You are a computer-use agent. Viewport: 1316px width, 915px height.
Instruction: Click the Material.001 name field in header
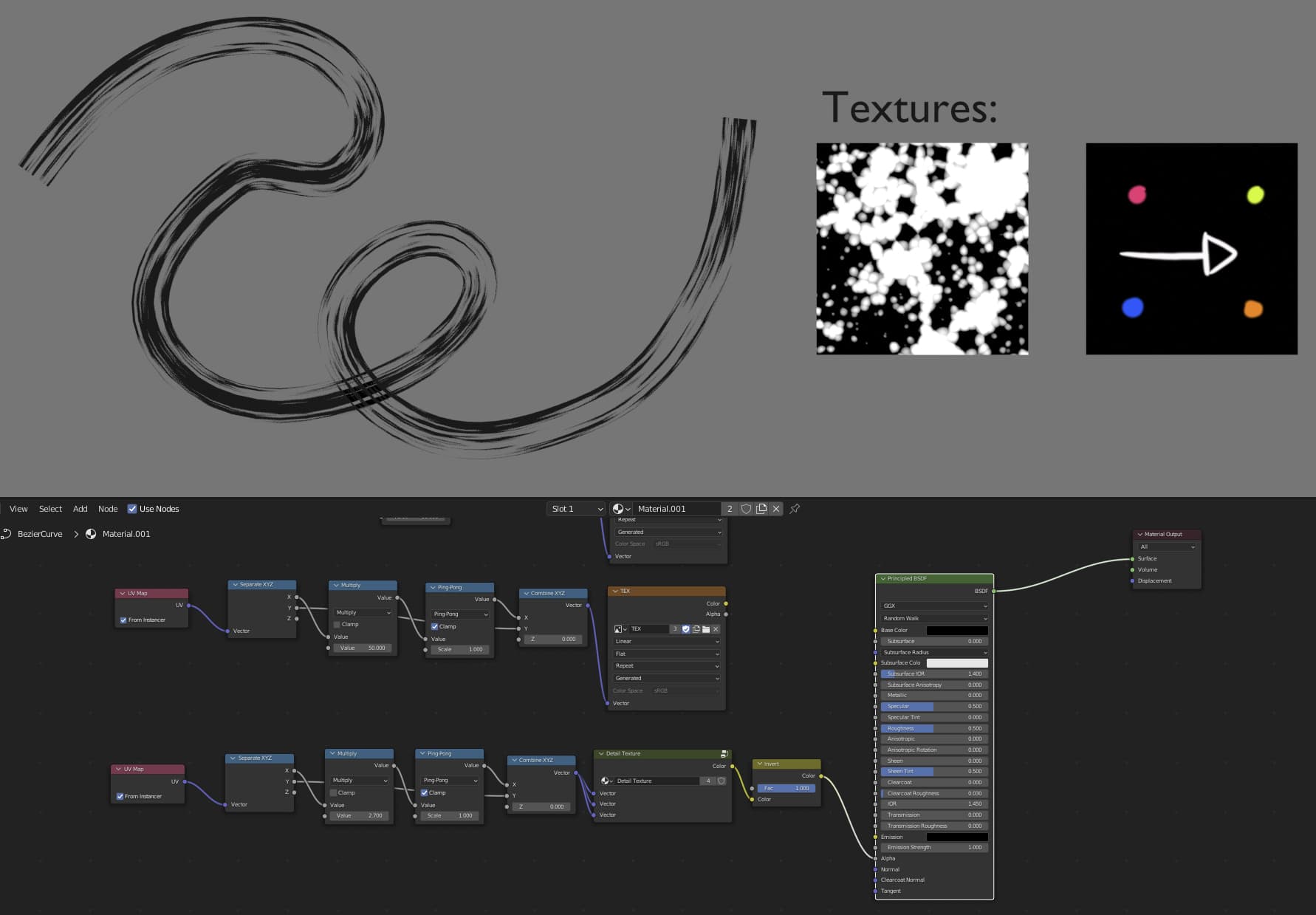675,509
